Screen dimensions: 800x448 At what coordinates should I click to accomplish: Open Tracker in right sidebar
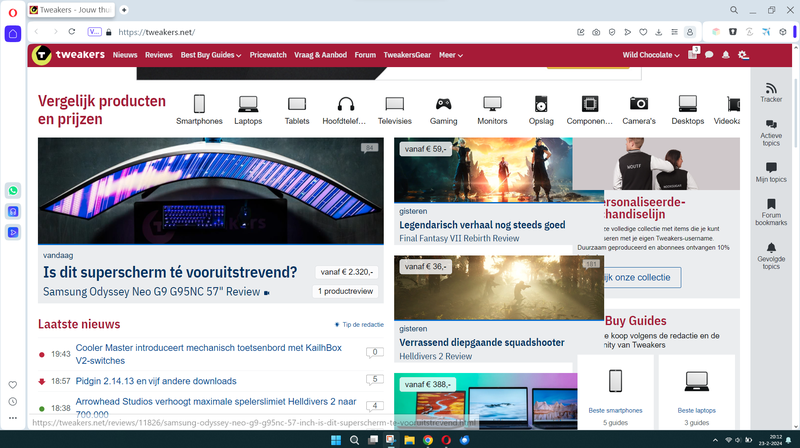[771, 93]
